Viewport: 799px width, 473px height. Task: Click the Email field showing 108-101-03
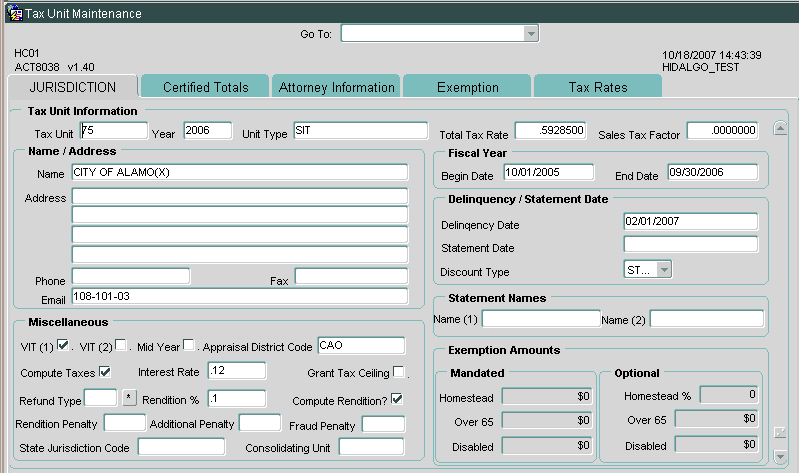(x=240, y=296)
